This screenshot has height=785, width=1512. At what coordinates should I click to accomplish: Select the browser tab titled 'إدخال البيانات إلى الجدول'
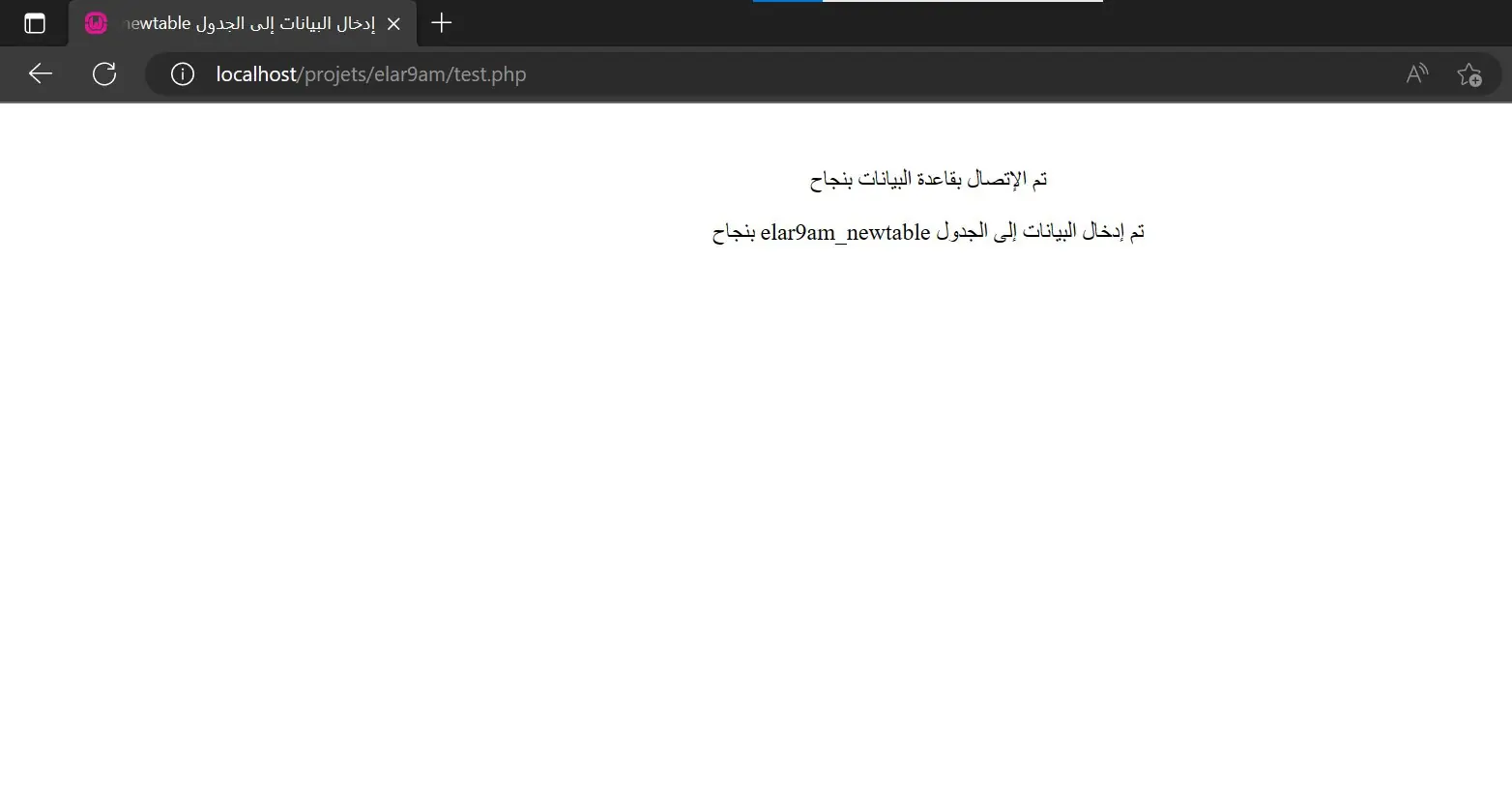(x=243, y=23)
